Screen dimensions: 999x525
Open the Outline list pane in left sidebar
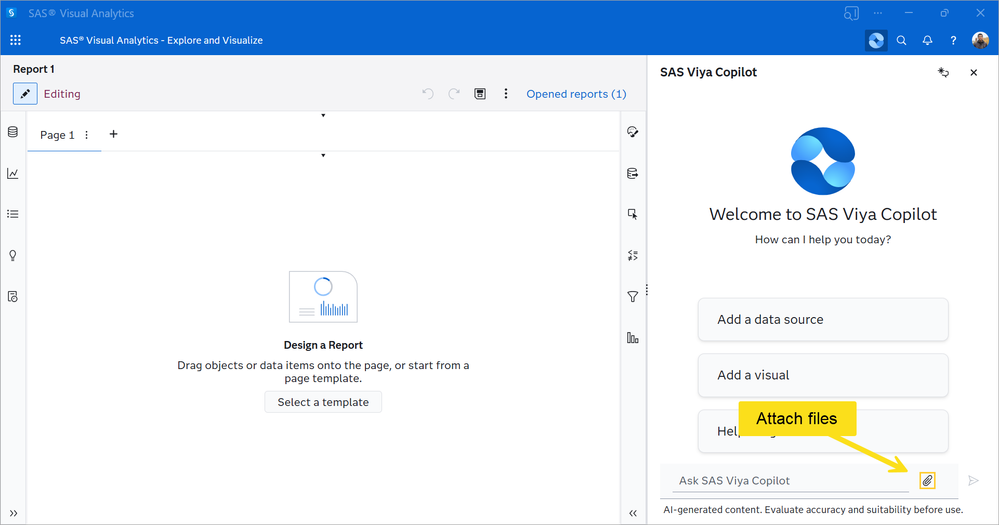click(13, 214)
